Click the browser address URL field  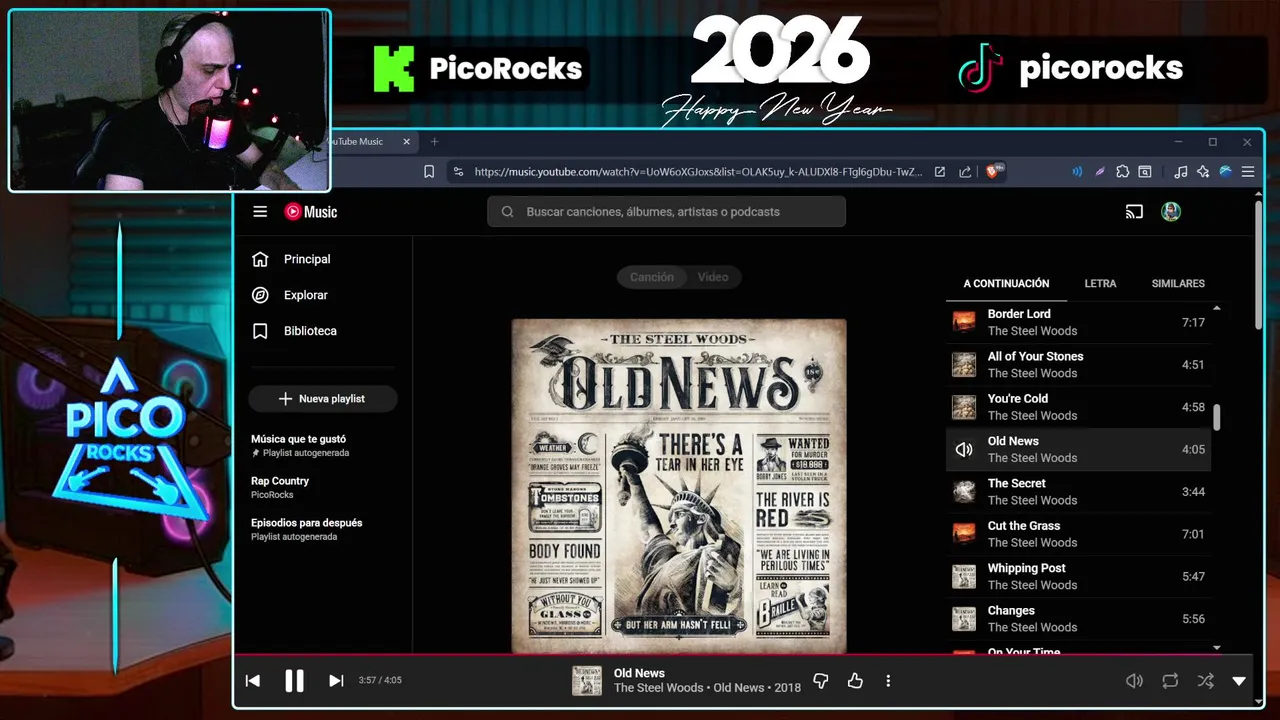pyautogui.click(x=698, y=172)
